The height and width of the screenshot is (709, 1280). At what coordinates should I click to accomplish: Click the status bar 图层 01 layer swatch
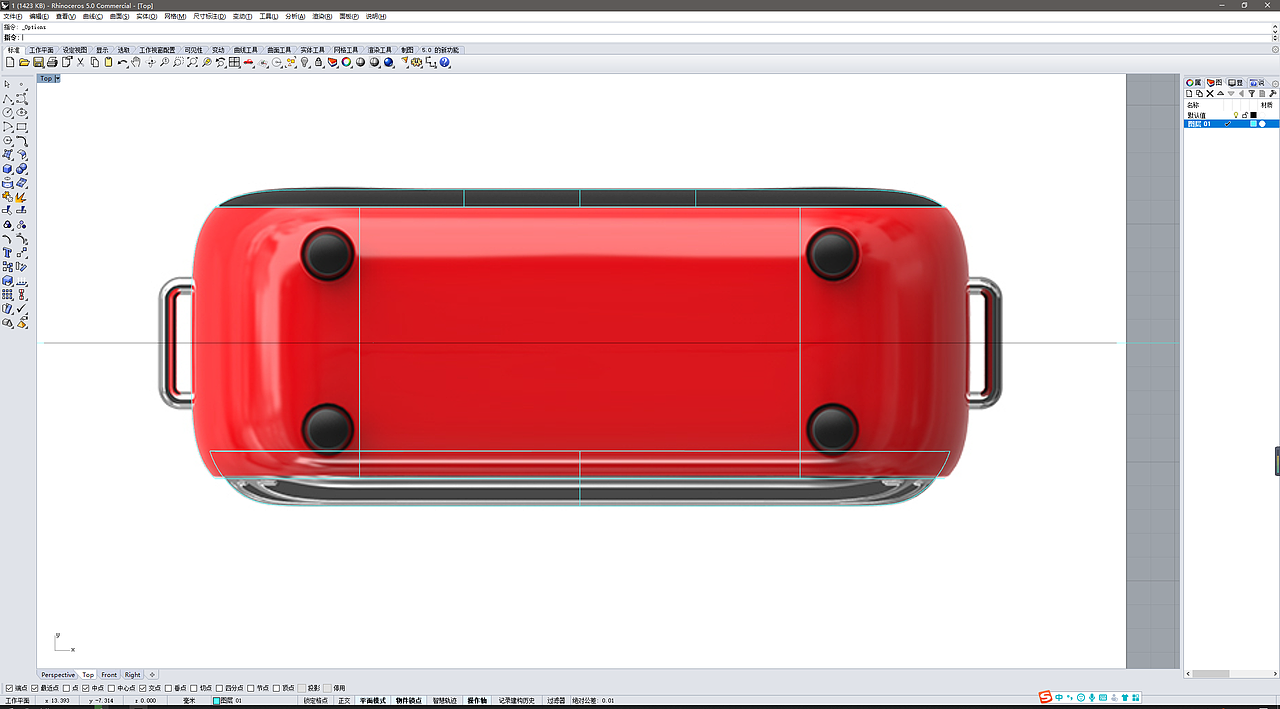[216, 701]
